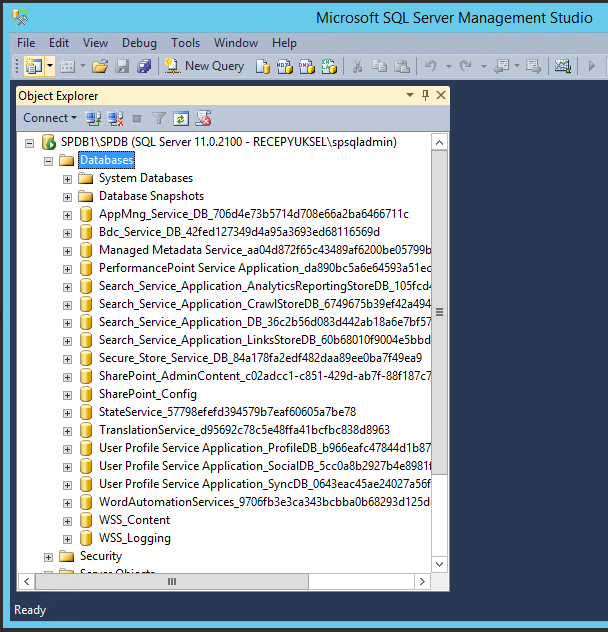Image resolution: width=608 pixels, height=632 pixels.
Task: Click the Start debugging play icon
Action: point(591,66)
